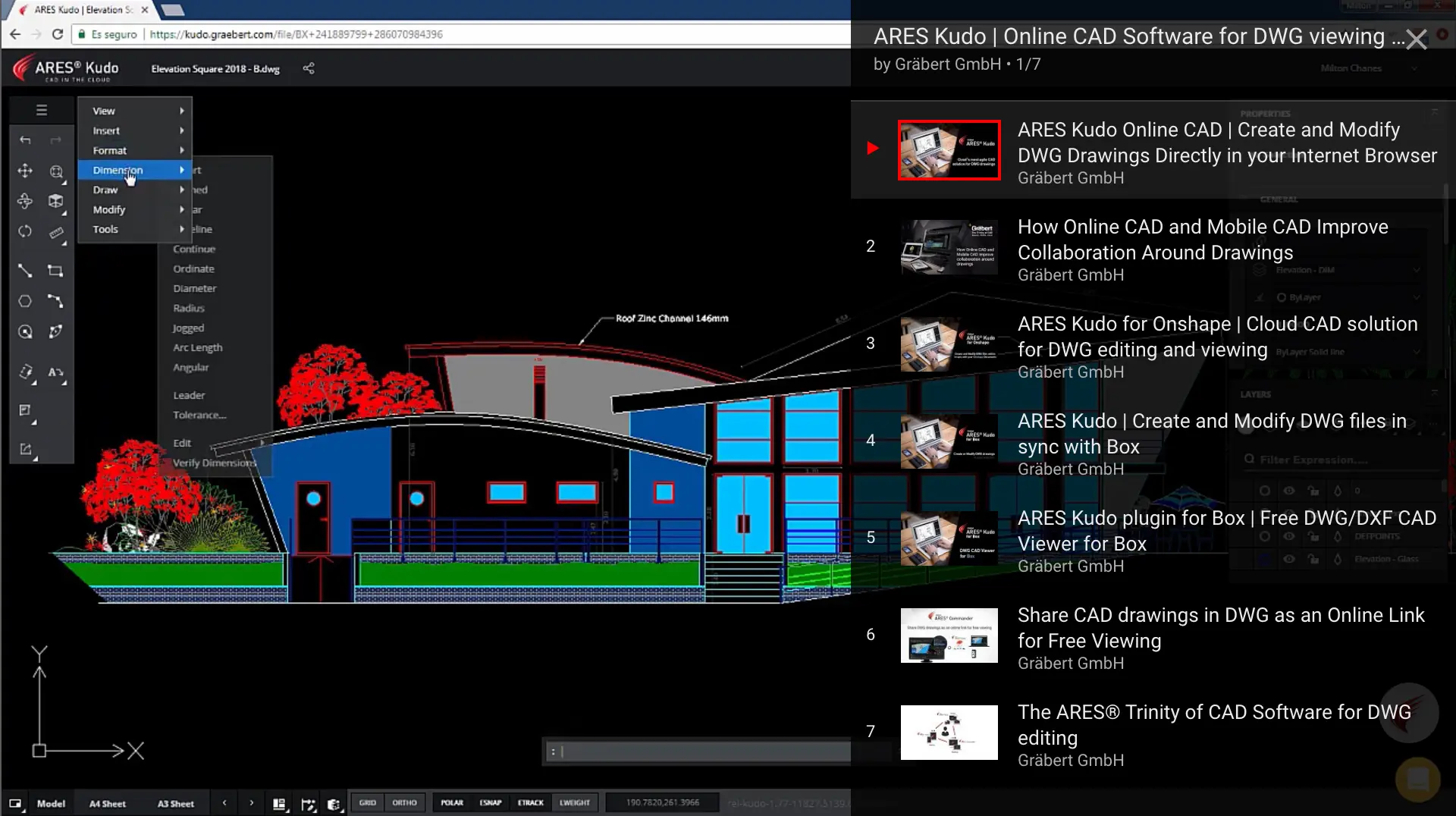1456x816 pixels.
Task: Select the Text annotation tool icon
Action: 55,372
